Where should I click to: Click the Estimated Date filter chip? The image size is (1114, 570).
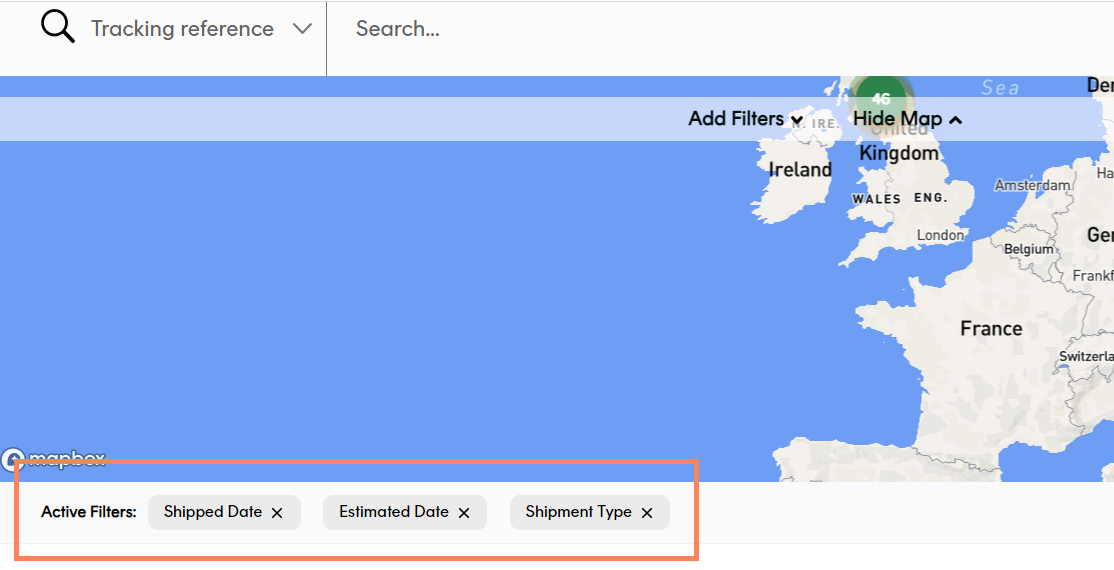(393, 512)
